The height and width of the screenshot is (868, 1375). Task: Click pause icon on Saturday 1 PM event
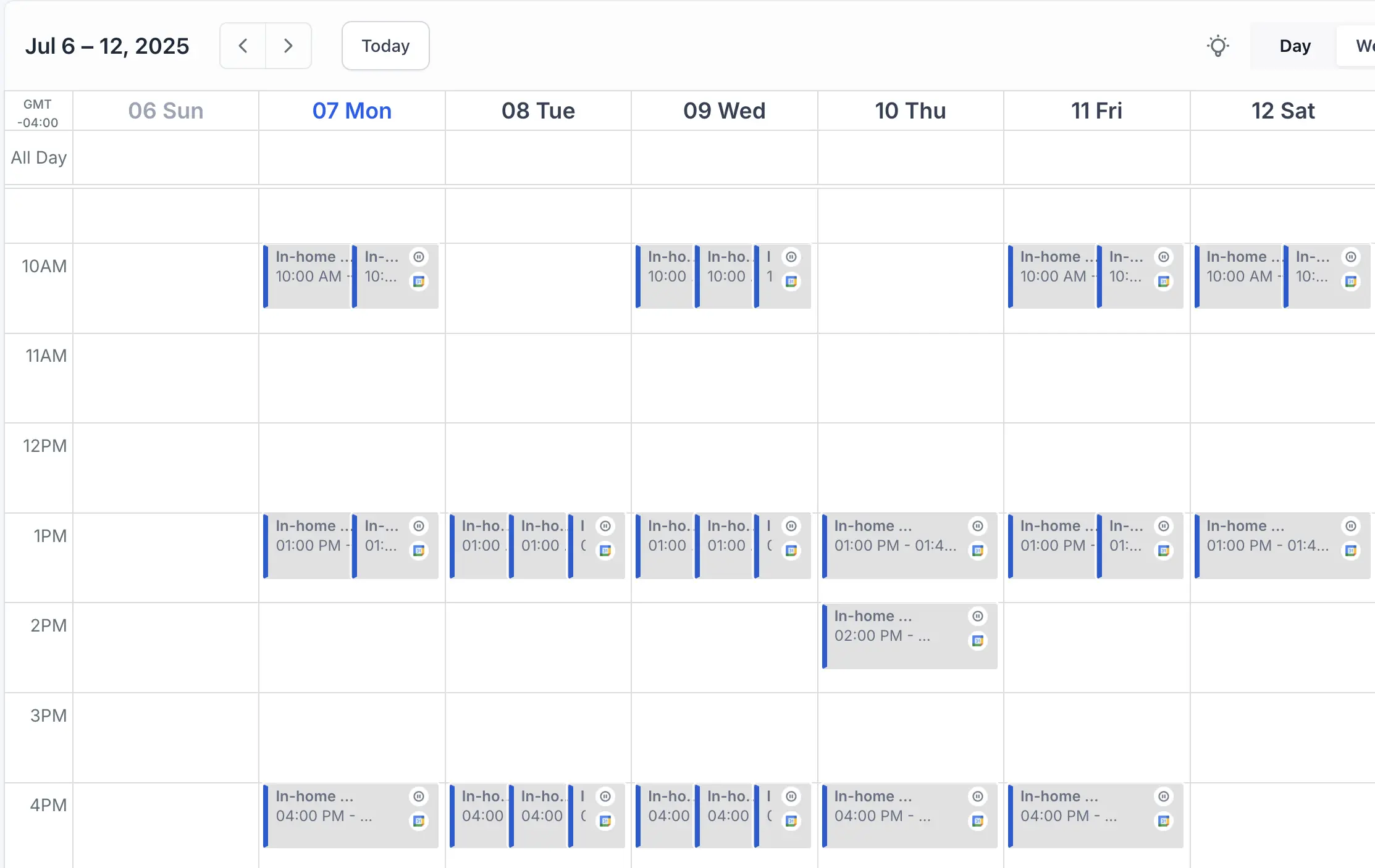tap(1351, 526)
